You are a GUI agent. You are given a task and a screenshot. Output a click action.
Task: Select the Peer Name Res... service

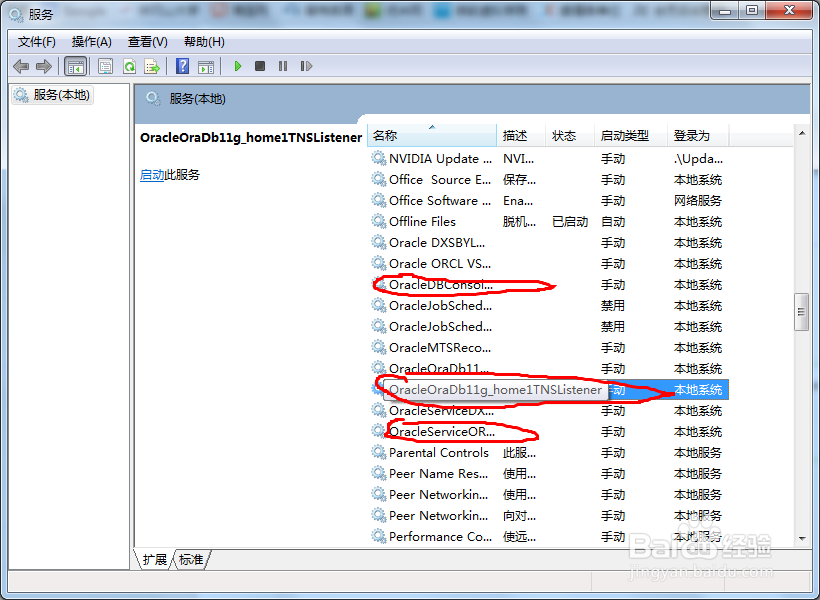click(549, 473)
